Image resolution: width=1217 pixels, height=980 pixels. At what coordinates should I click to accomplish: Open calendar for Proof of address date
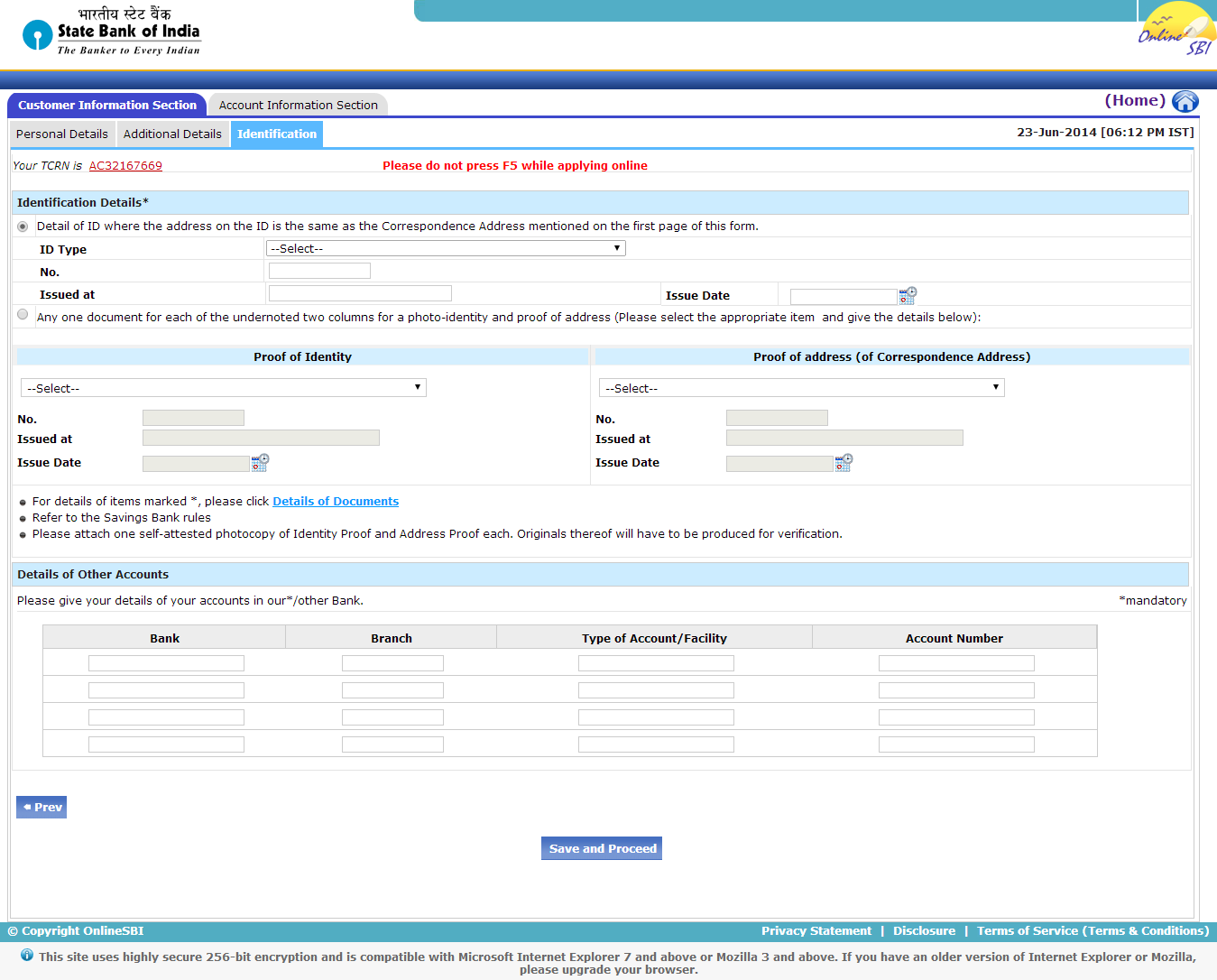tap(844, 462)
